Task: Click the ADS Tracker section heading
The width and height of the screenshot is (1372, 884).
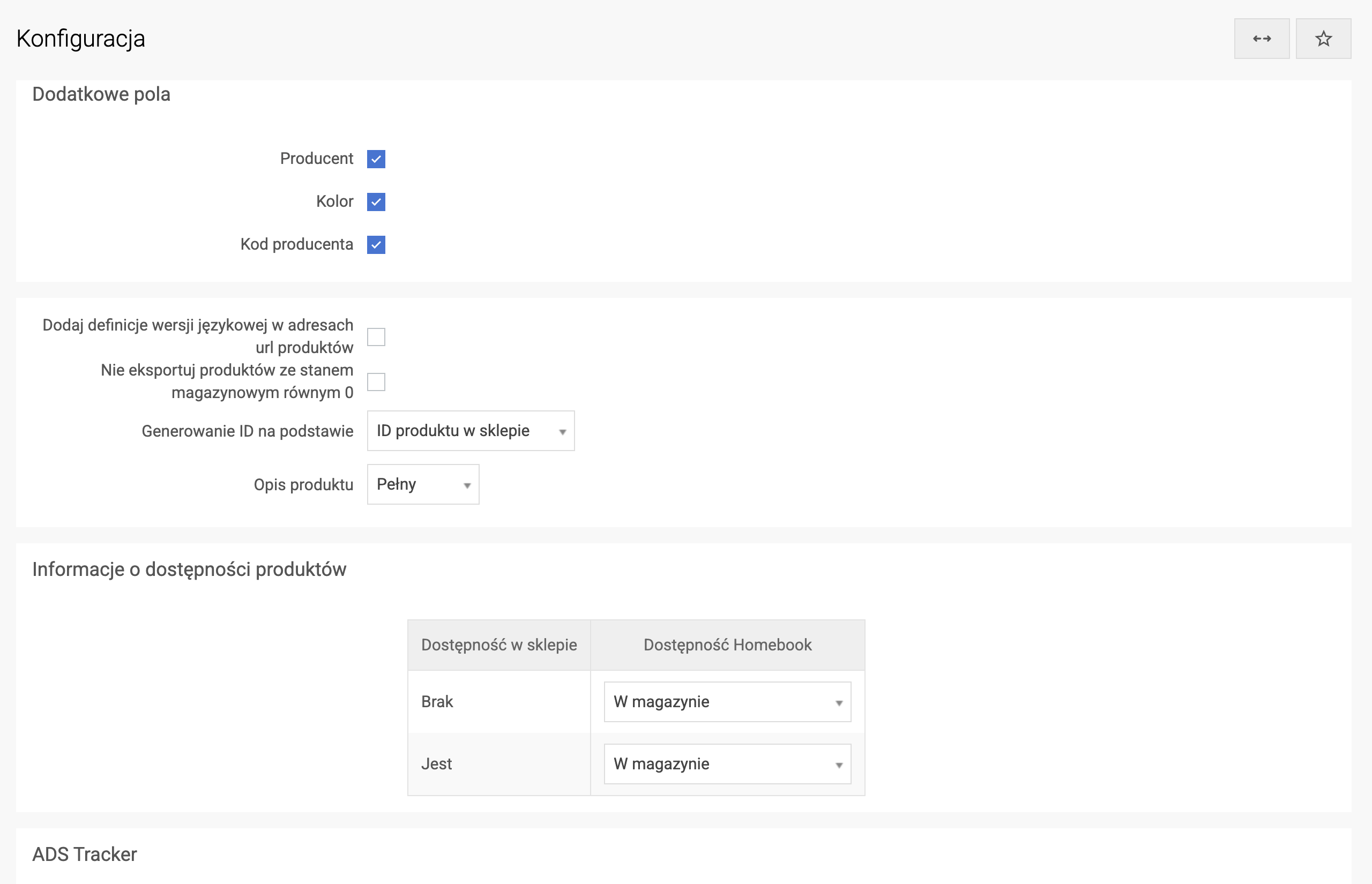Action: (84, 854)
